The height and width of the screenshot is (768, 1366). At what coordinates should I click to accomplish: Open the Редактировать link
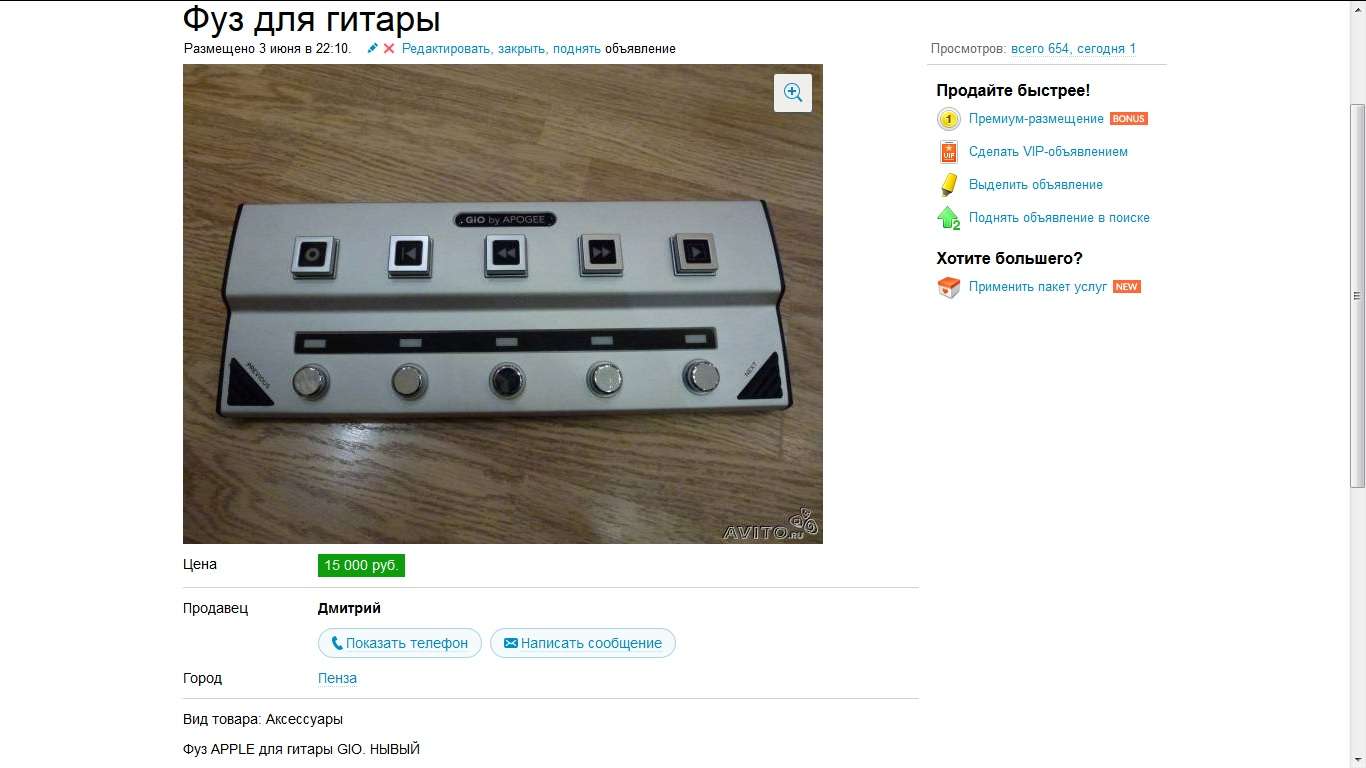[x=446, y=48]
